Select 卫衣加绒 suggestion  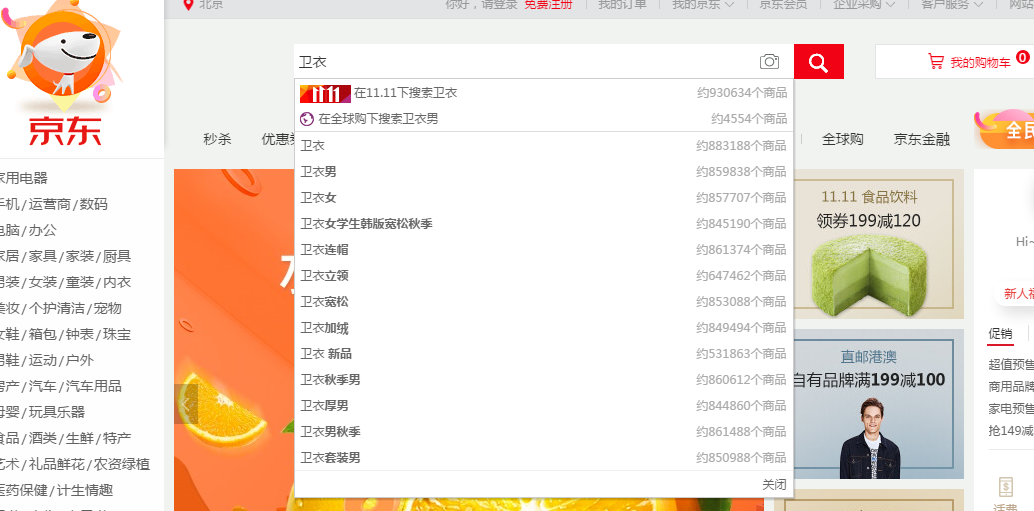(544, 328)
